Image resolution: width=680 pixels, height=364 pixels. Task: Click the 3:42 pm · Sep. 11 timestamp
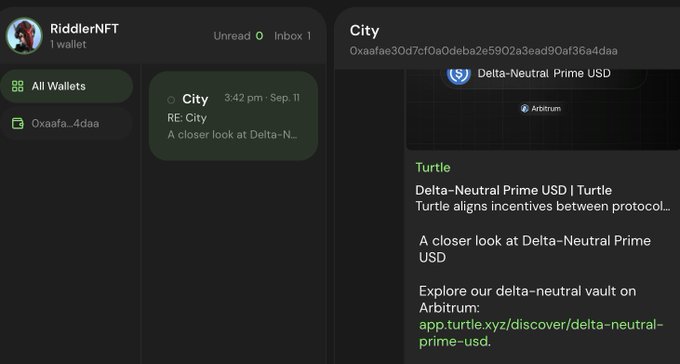pos(262,98)
